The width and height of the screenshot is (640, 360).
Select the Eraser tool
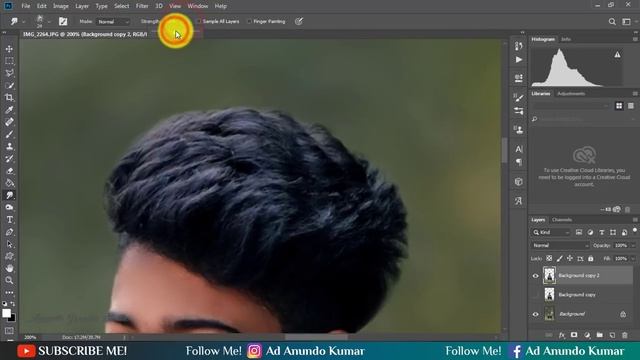tap(9, 171)
